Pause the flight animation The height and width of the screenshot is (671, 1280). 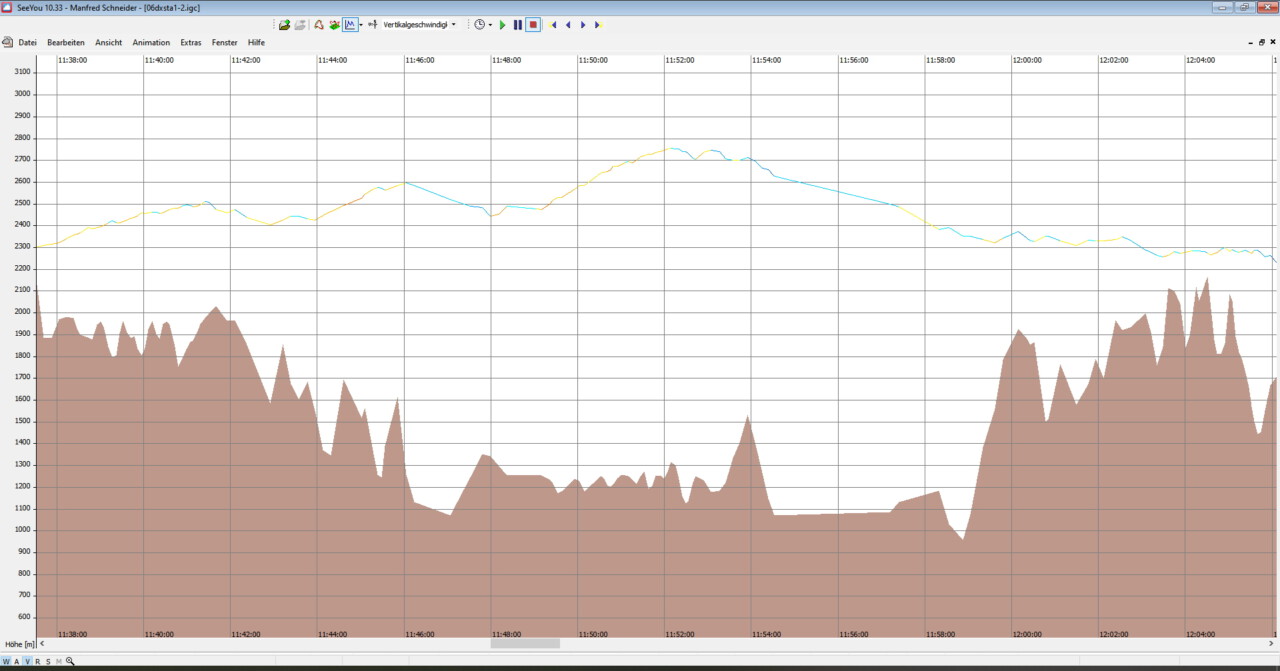tap(518, 24)
